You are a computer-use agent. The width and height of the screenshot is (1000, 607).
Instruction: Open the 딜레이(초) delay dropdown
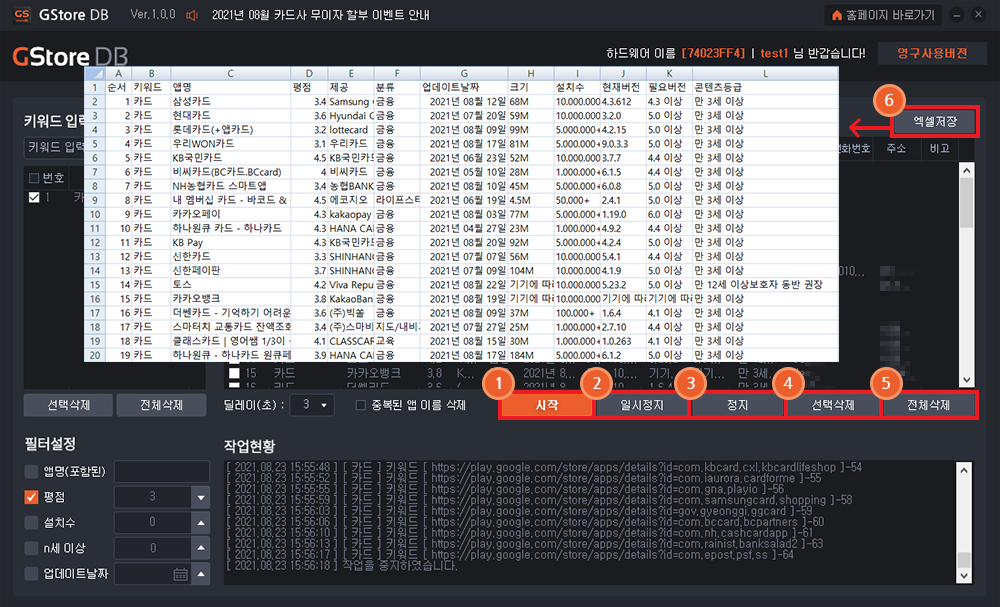(312, 405)
